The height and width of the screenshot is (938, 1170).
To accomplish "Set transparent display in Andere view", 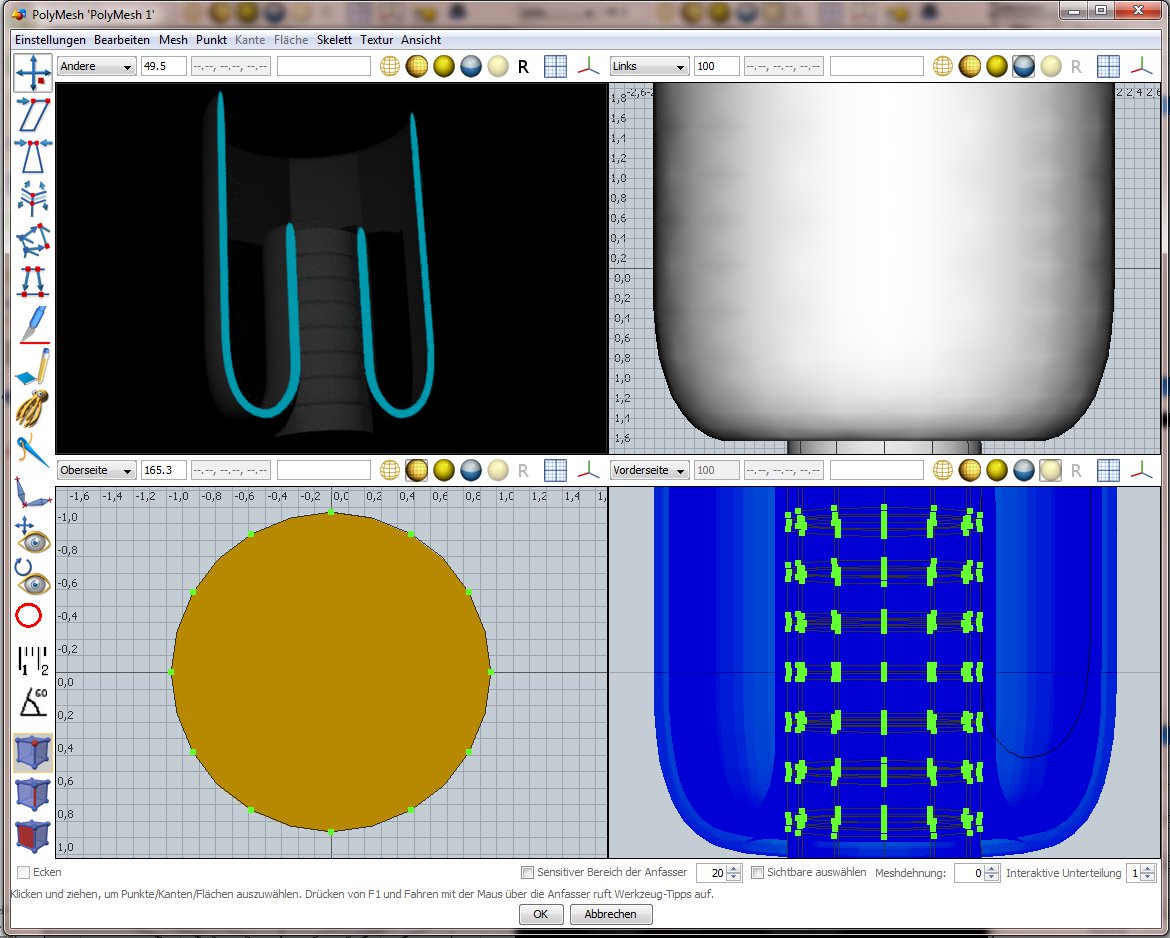I will click(498, 66).
